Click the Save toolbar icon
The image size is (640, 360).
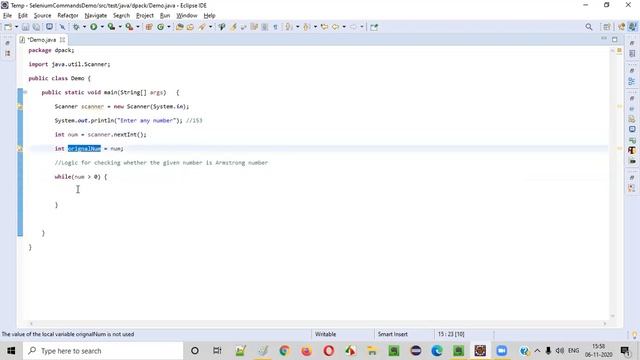(x=25, y=27)
